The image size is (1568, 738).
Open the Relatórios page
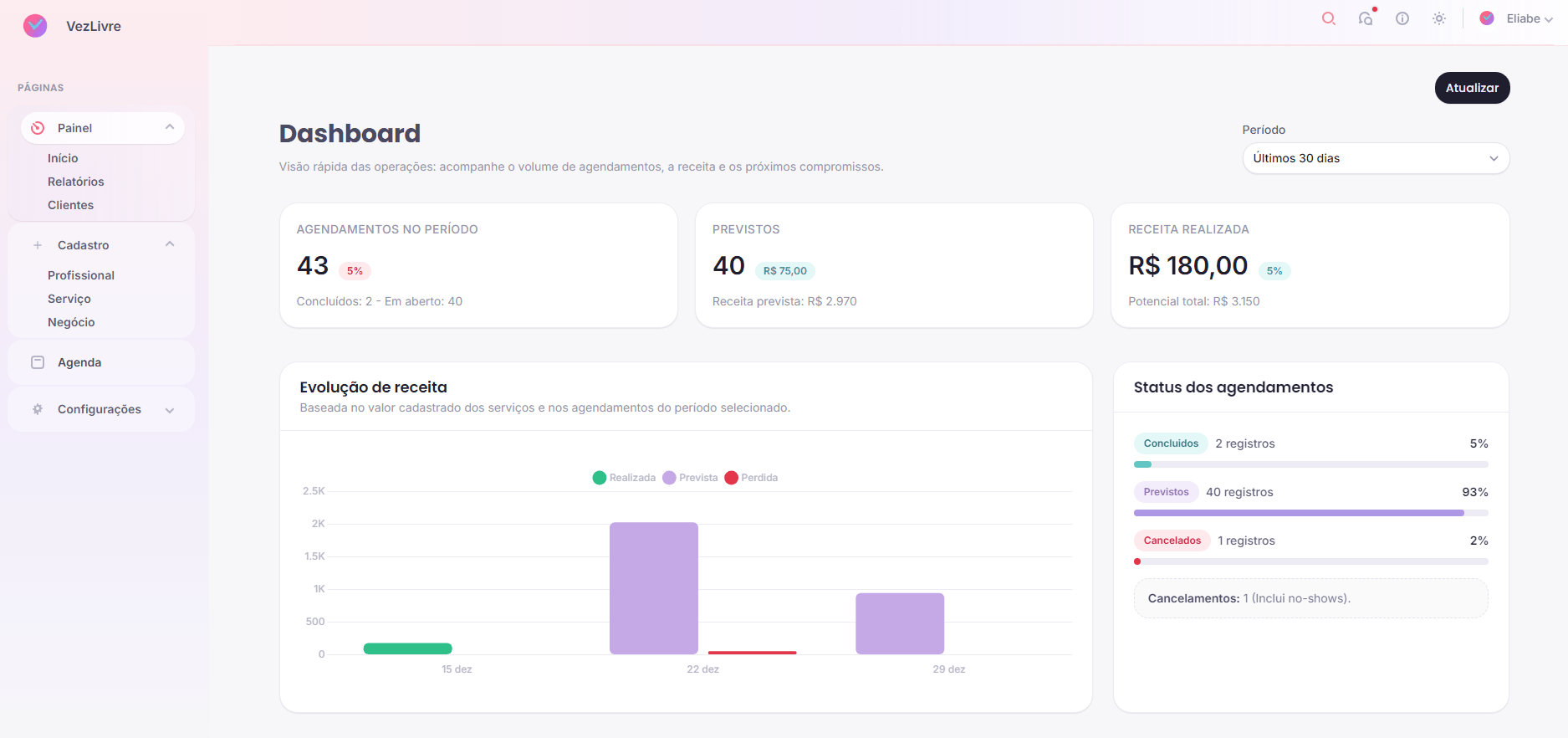point(76,182)
